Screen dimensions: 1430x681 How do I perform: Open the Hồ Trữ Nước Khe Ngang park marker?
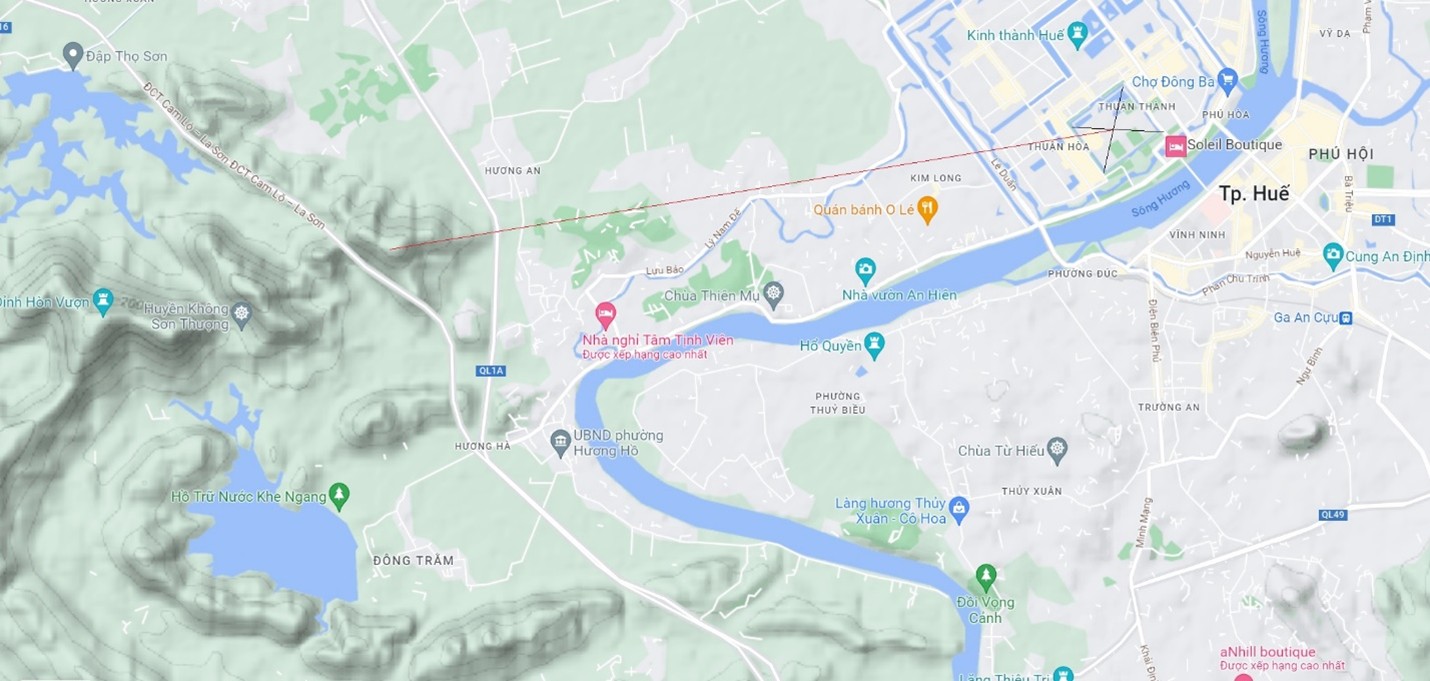coord(339,495)
